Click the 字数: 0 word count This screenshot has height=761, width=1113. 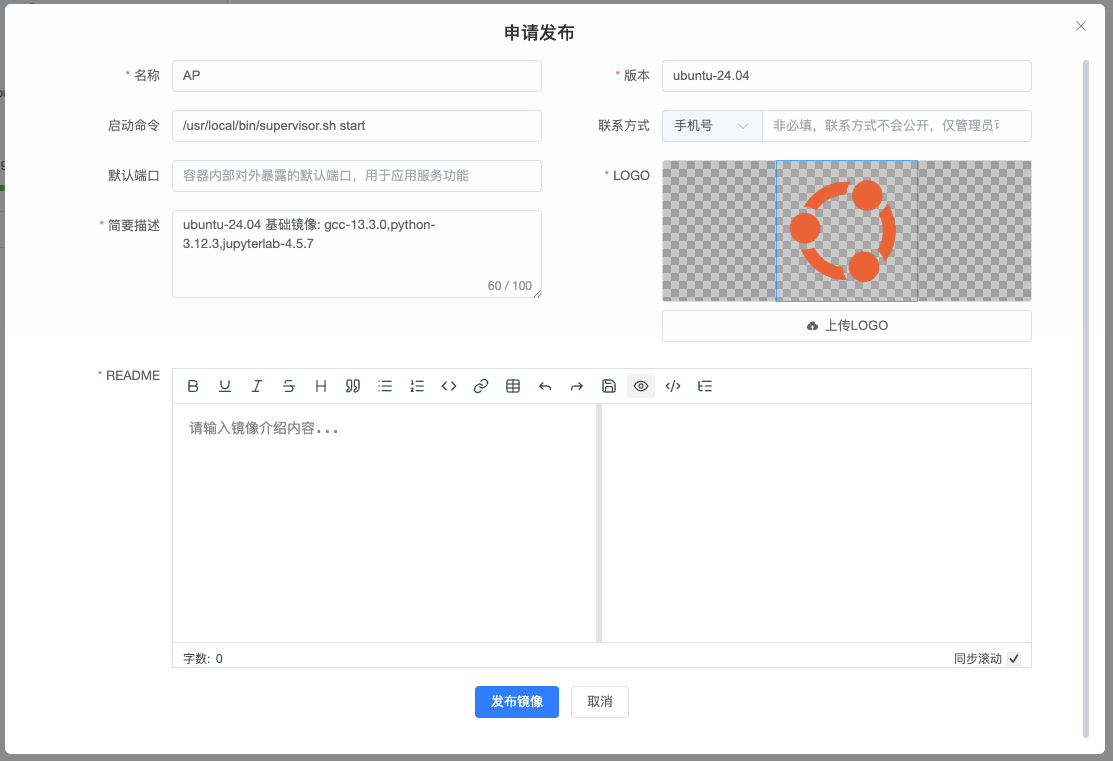pyautogui.click(x=203, y=659)
